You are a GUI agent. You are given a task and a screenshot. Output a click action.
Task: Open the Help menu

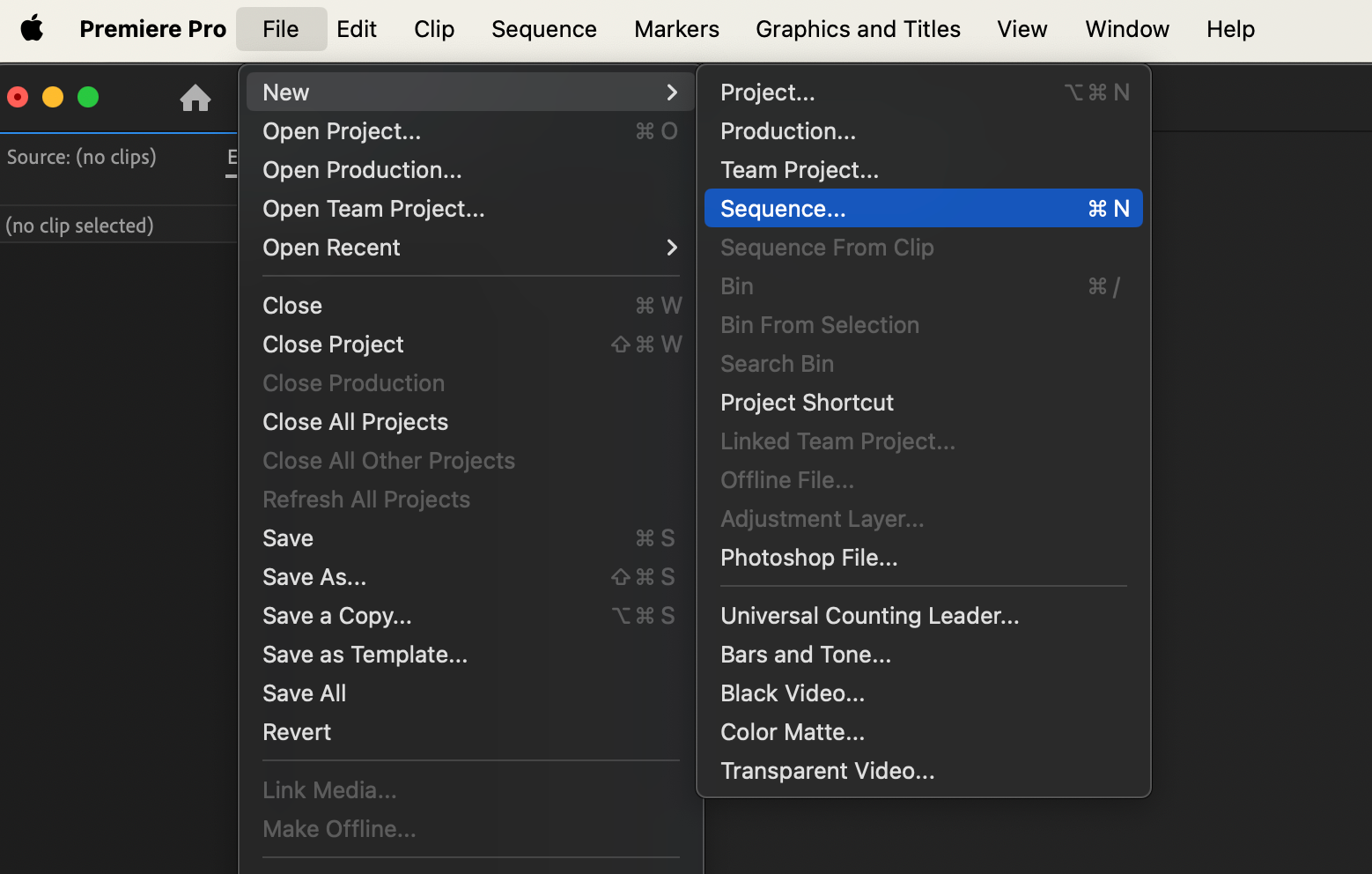pyautogui.click(x=1230, y=29)
